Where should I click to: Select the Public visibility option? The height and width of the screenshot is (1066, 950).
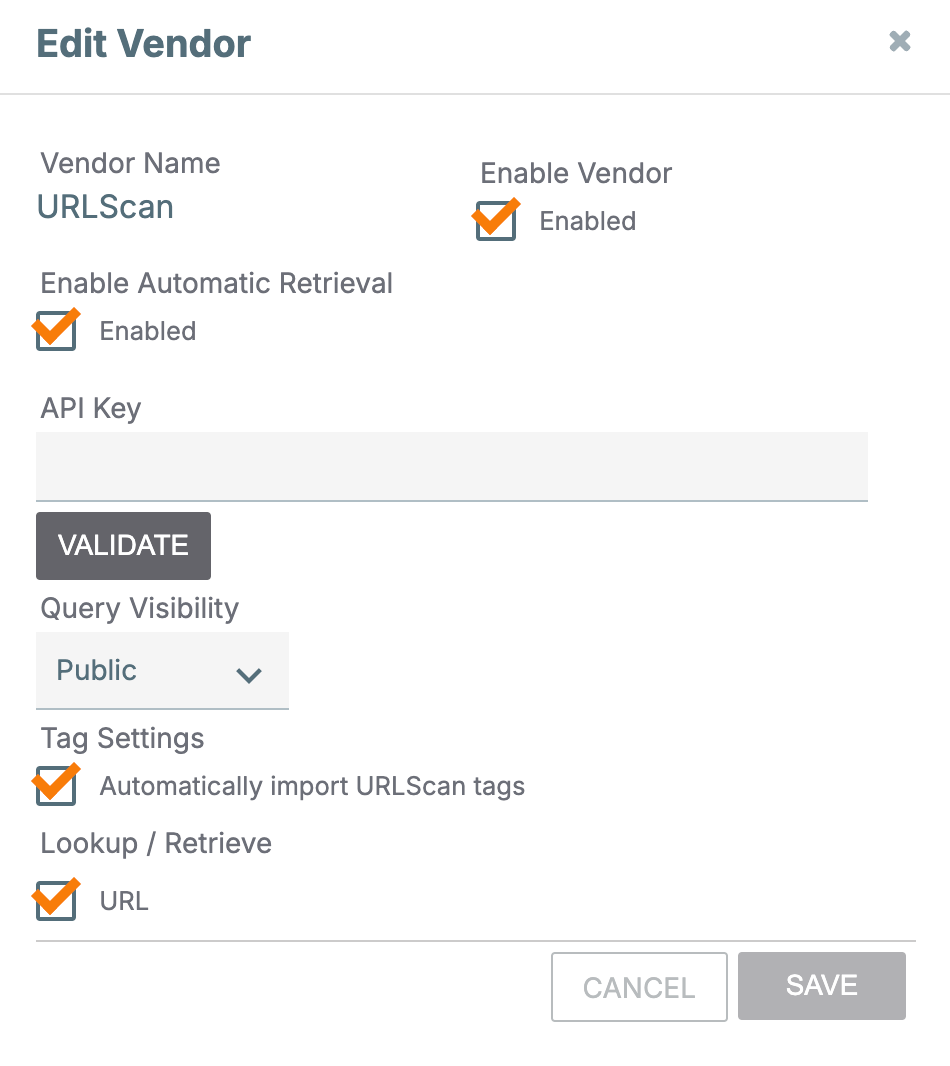click(x=96, y=670)
